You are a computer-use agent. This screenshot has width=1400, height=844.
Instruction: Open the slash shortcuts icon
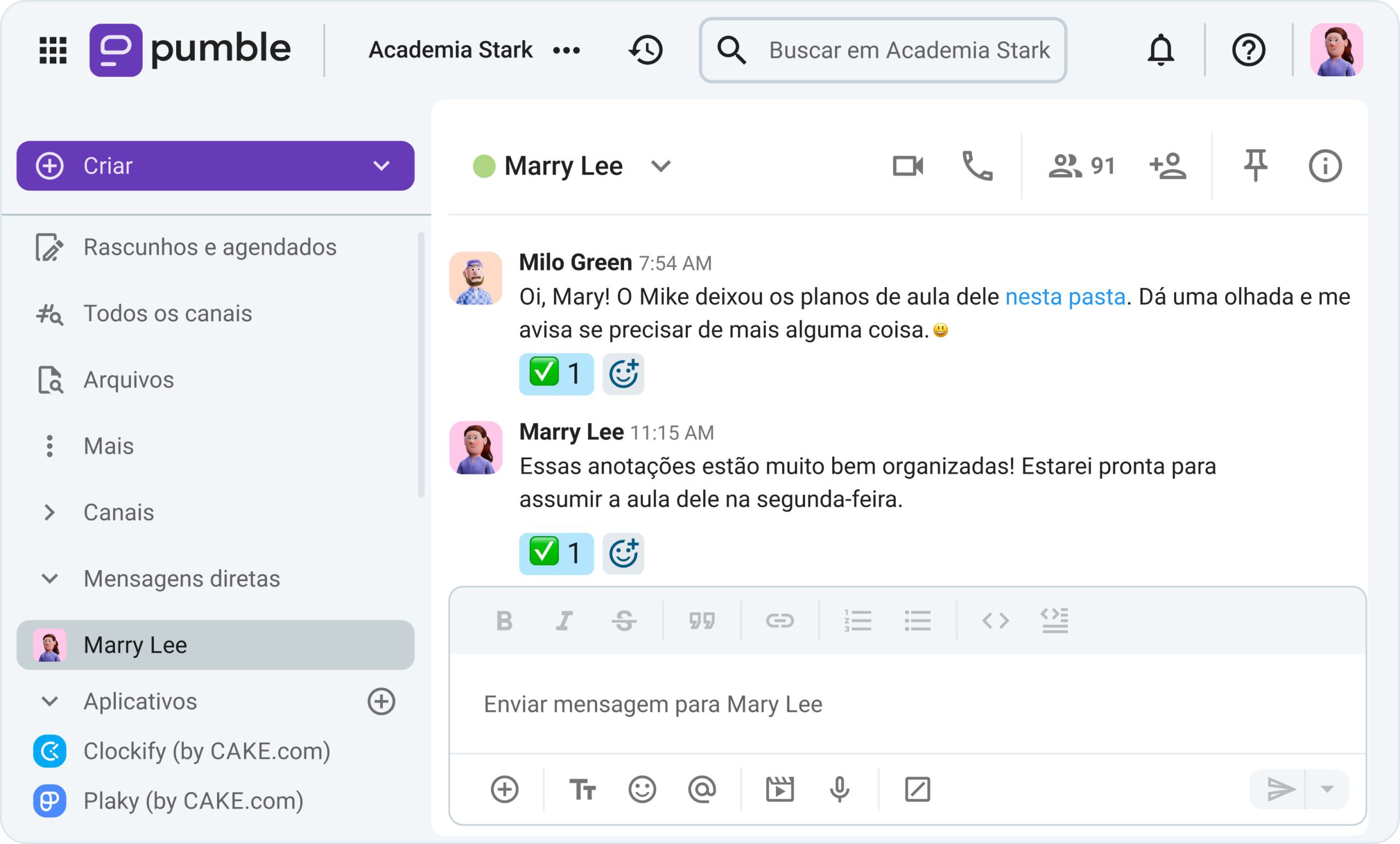coord(917,789)
